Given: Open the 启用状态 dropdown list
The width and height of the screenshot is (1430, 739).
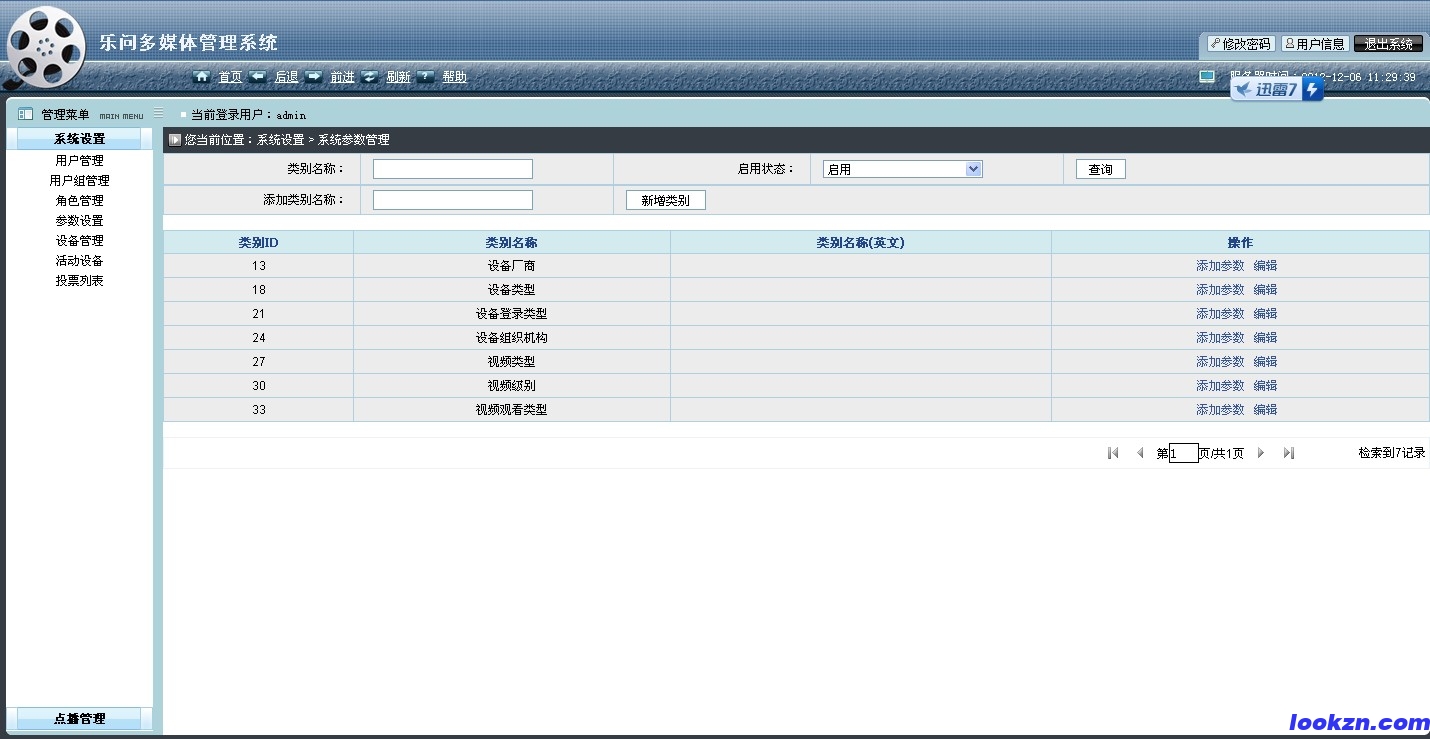Looking at the screenshot, I should (971, 168).
